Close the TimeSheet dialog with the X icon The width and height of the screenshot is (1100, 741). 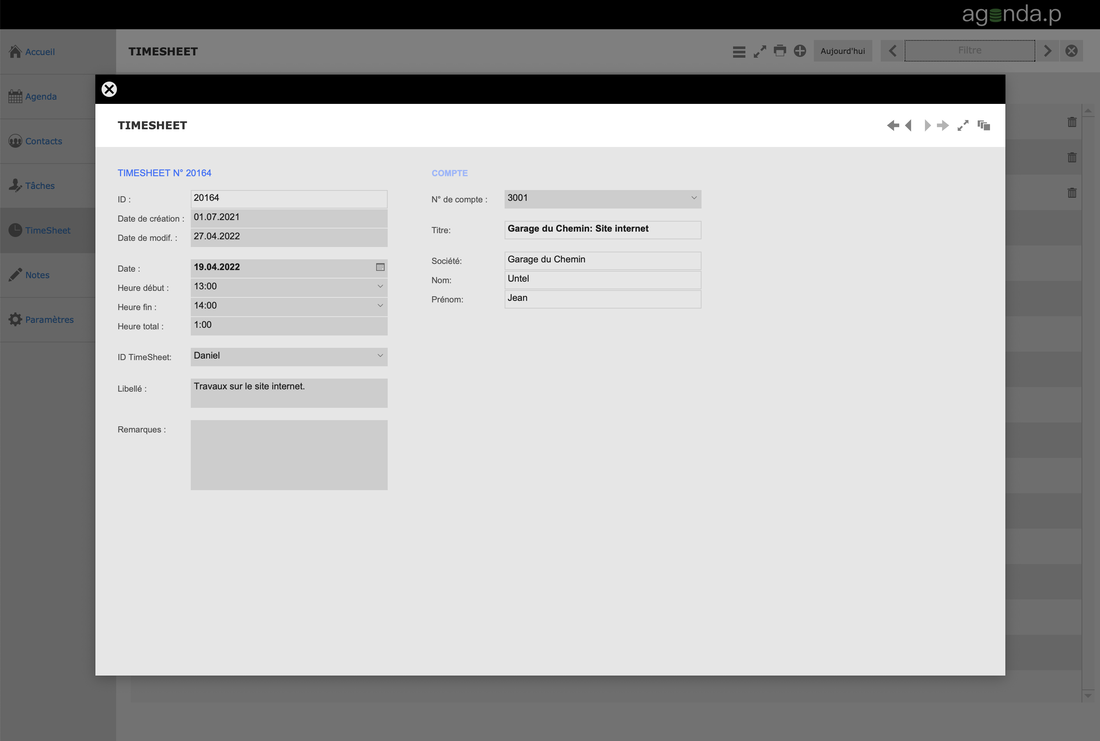(109, 89)
